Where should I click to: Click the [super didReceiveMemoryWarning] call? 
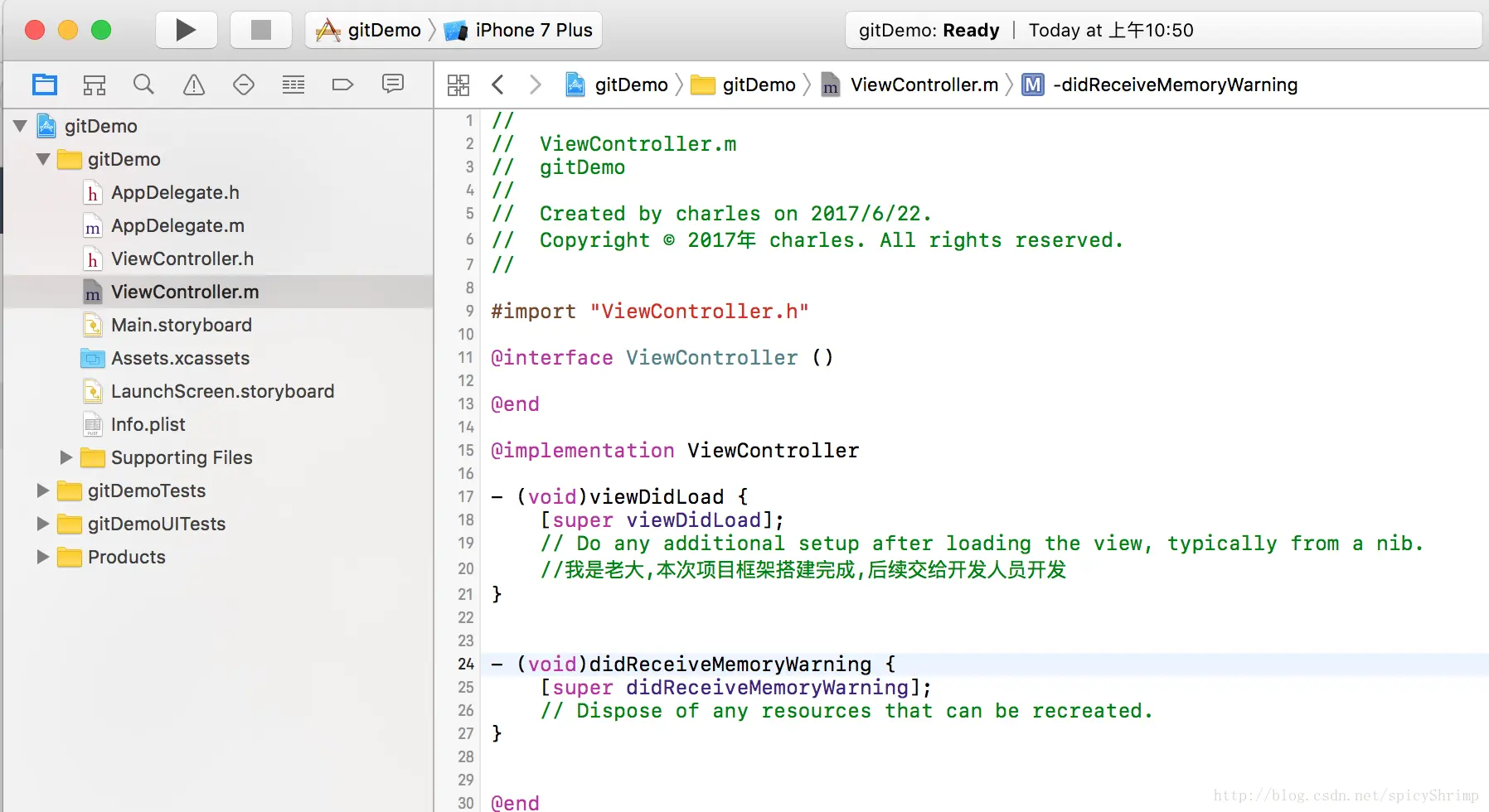pos(736,688)
